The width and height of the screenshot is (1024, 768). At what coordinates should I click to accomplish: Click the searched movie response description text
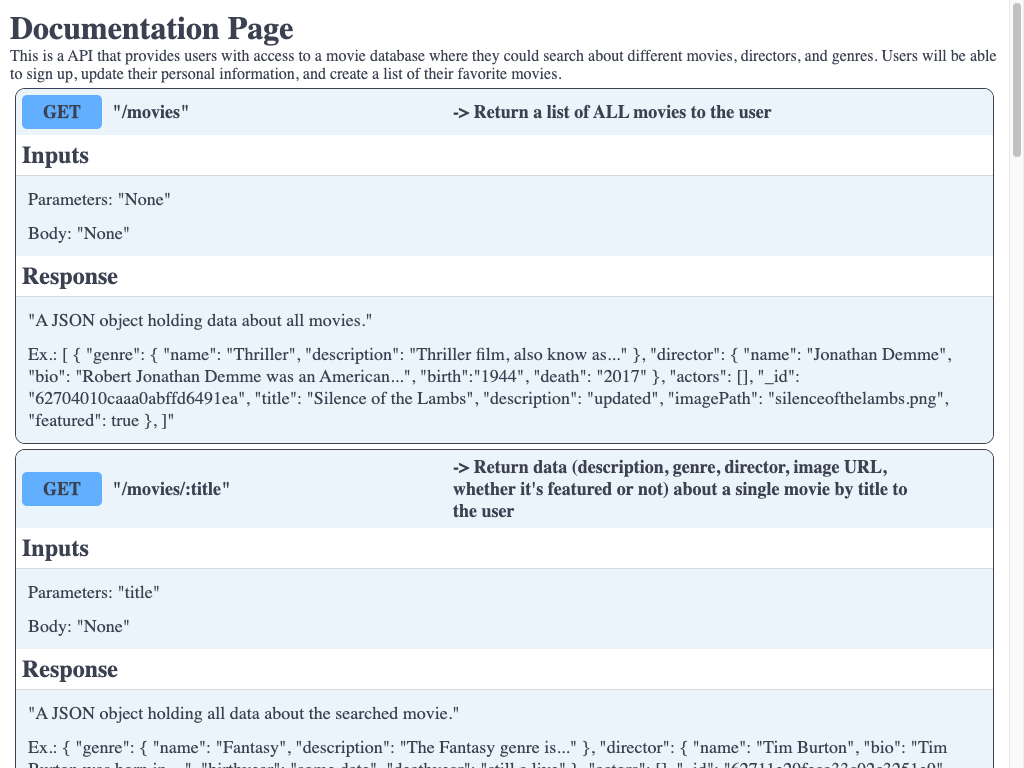[243, 713]
